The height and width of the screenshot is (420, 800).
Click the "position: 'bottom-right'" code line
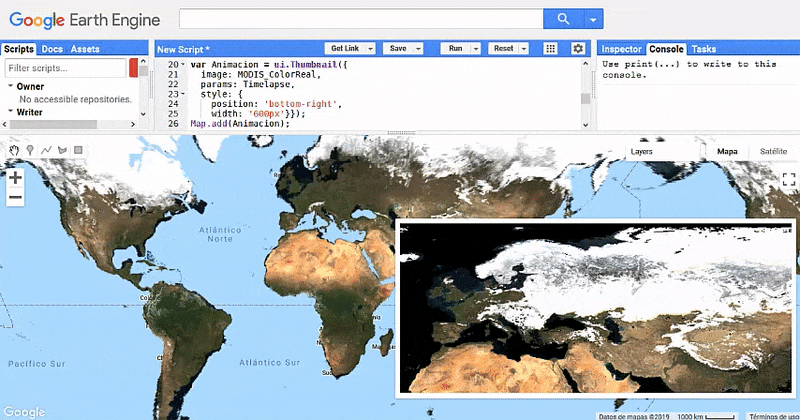(276, 104)
